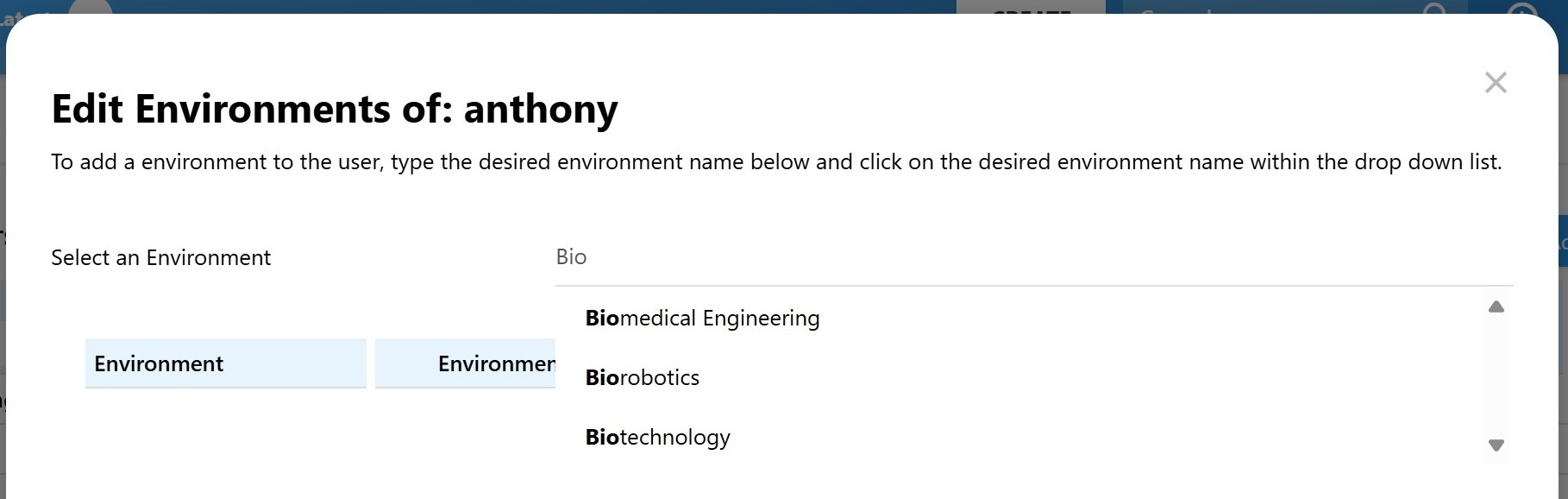
Task: Click the bold Bio prefix of Biotechnology
Action: tap(602, 438)
